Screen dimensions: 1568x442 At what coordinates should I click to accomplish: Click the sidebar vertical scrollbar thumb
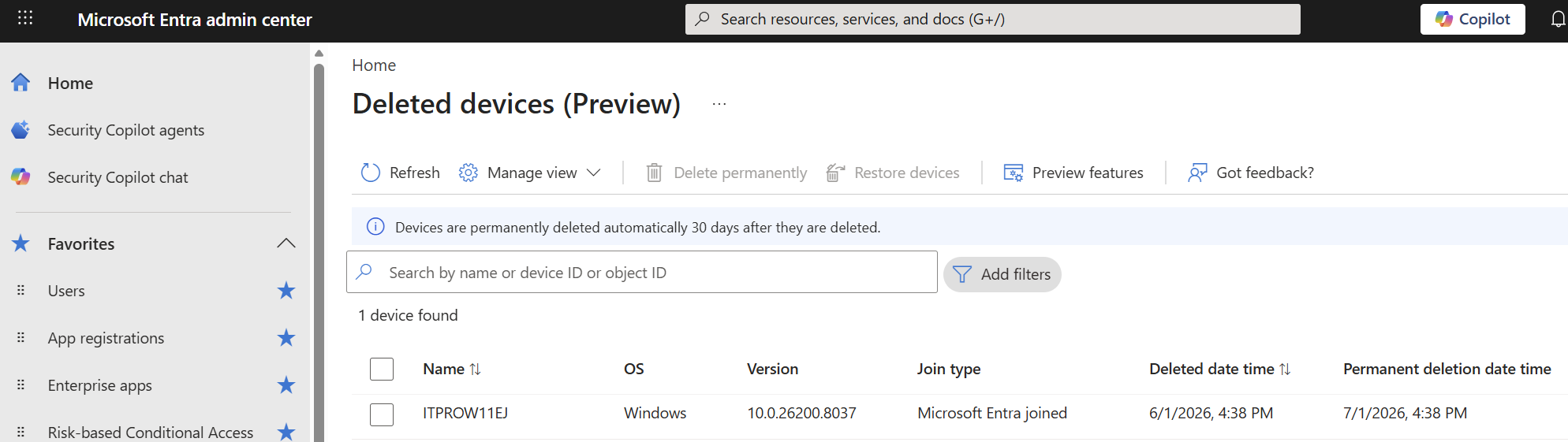point(319,252)
